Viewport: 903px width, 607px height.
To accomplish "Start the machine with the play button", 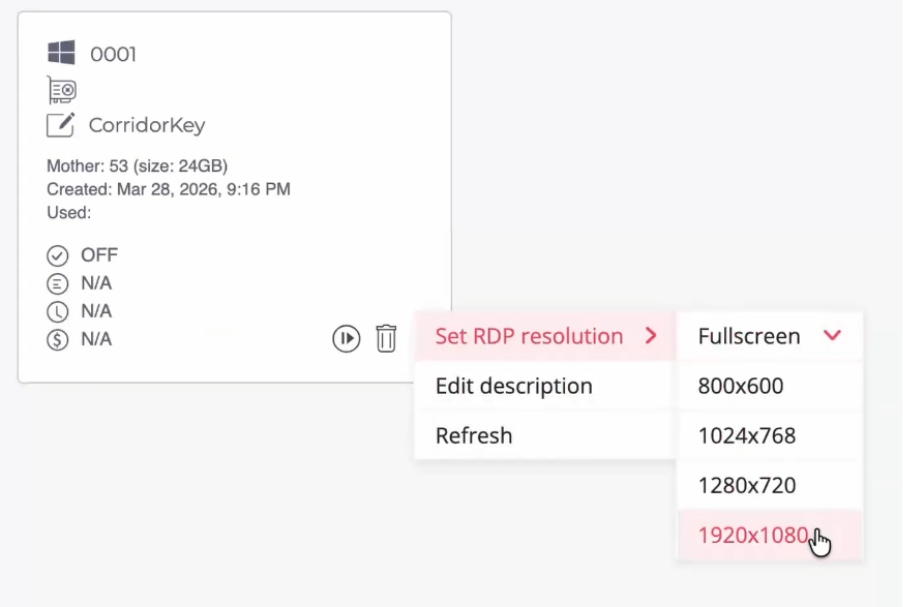I will [346, 338].
